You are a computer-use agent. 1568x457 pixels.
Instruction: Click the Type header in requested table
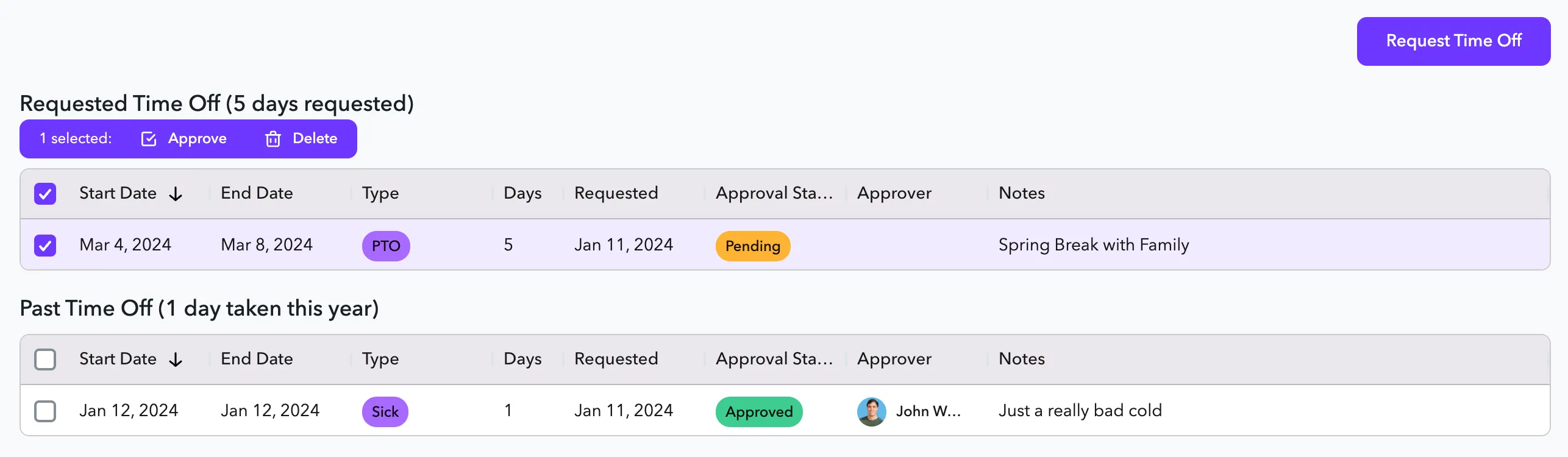pyautogui.click(x=380, y=193)
